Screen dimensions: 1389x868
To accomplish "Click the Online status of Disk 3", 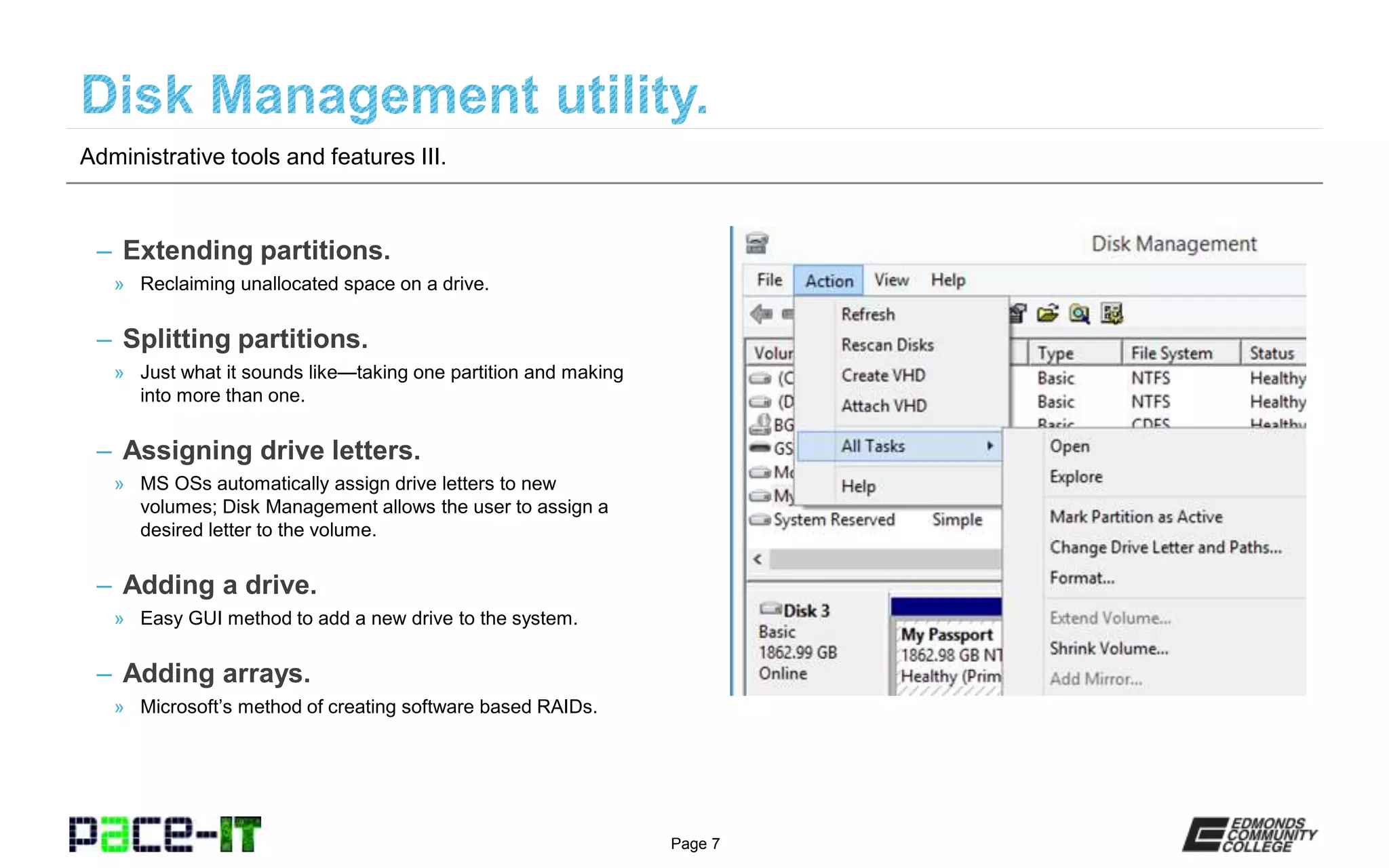I will click(x=783, y=673).
